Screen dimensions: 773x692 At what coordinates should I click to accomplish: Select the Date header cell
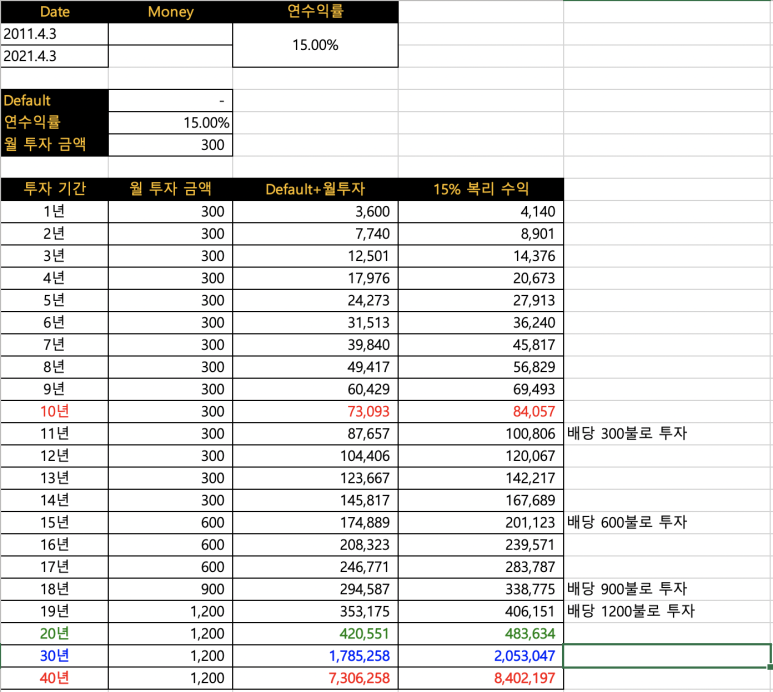pos(54,12)
